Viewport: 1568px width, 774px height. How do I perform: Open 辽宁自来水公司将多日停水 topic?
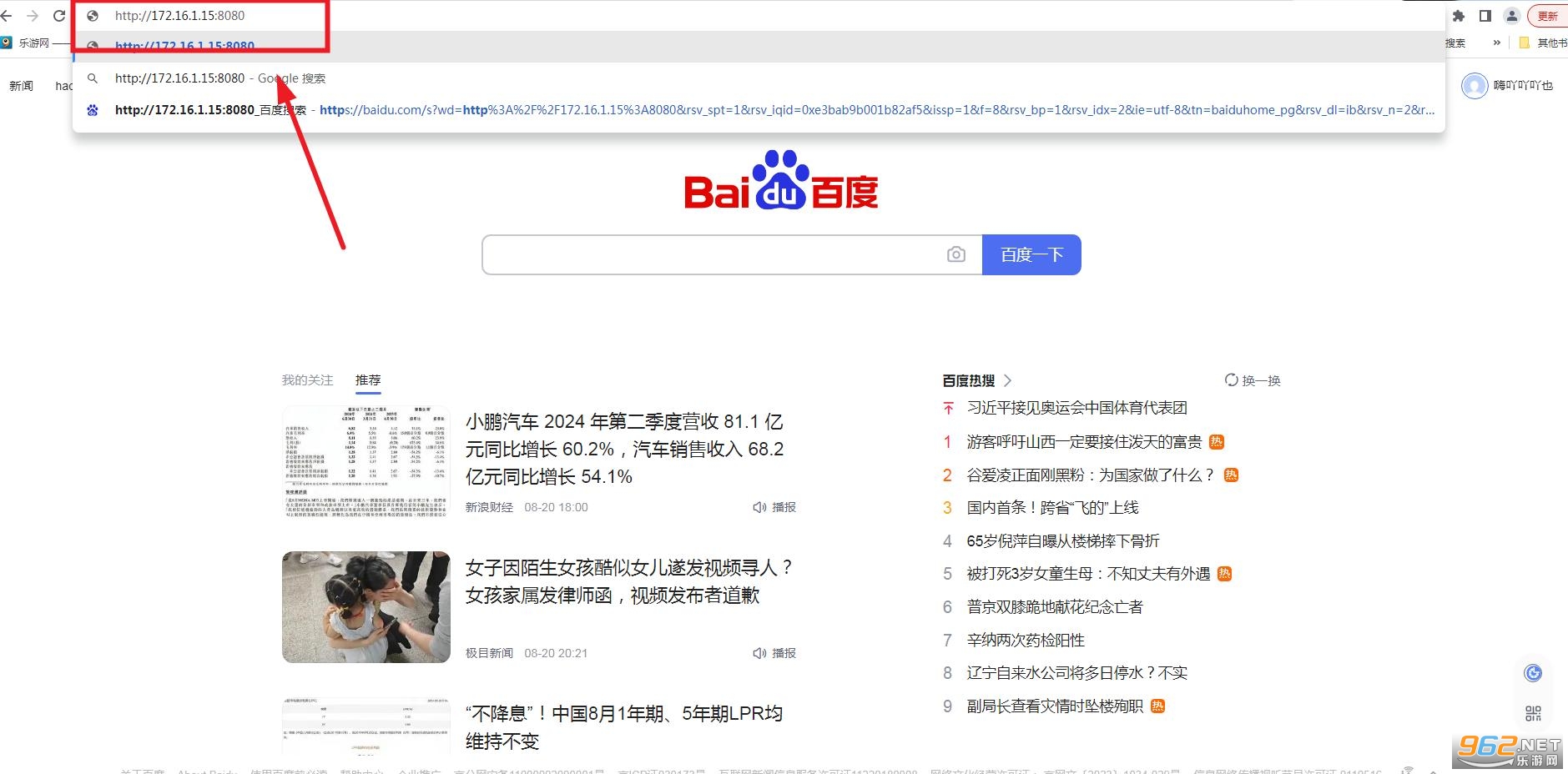pyautogui.click(x=1076, y=673)
